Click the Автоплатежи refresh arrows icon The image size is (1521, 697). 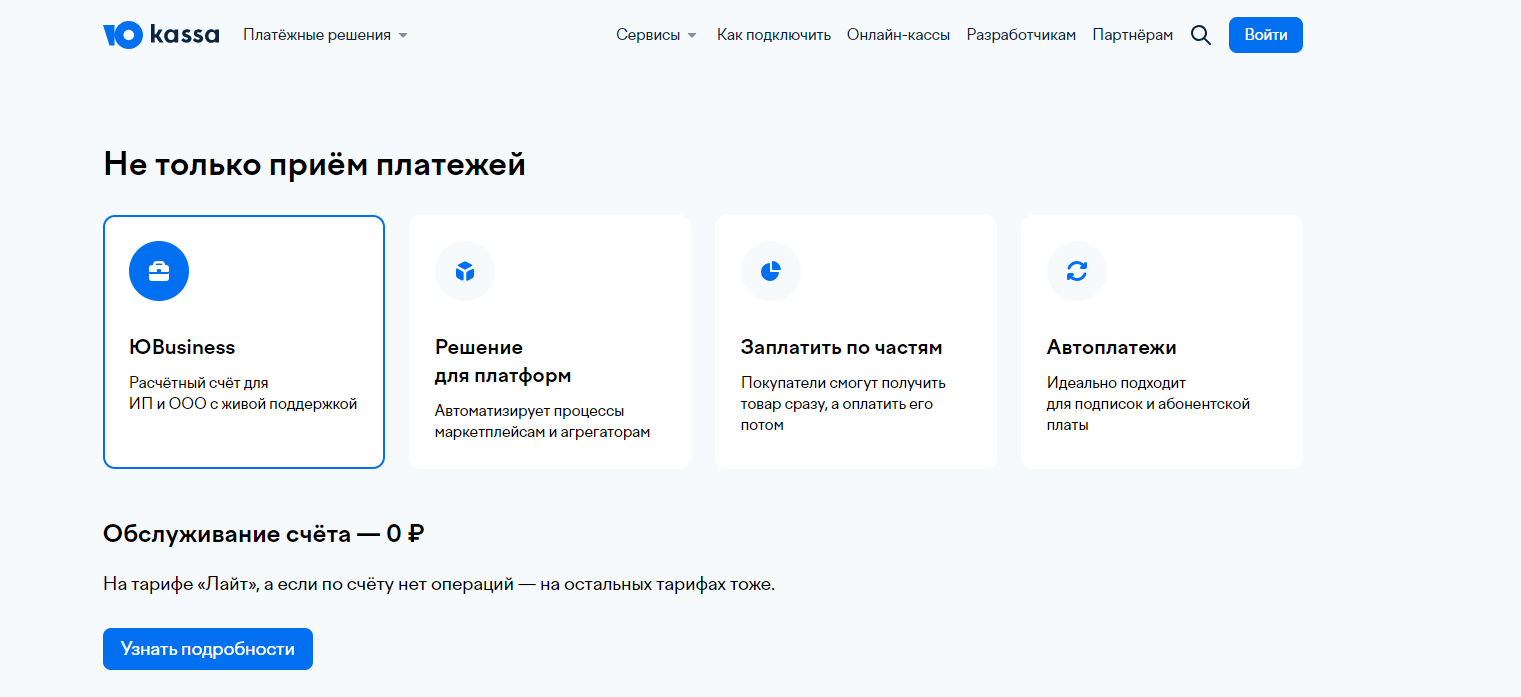(1077, 271)
